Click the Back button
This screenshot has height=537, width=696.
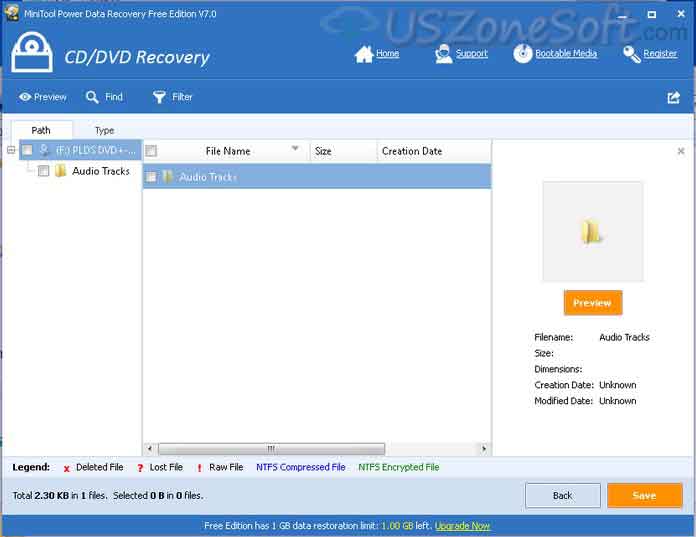coord(562,495)
